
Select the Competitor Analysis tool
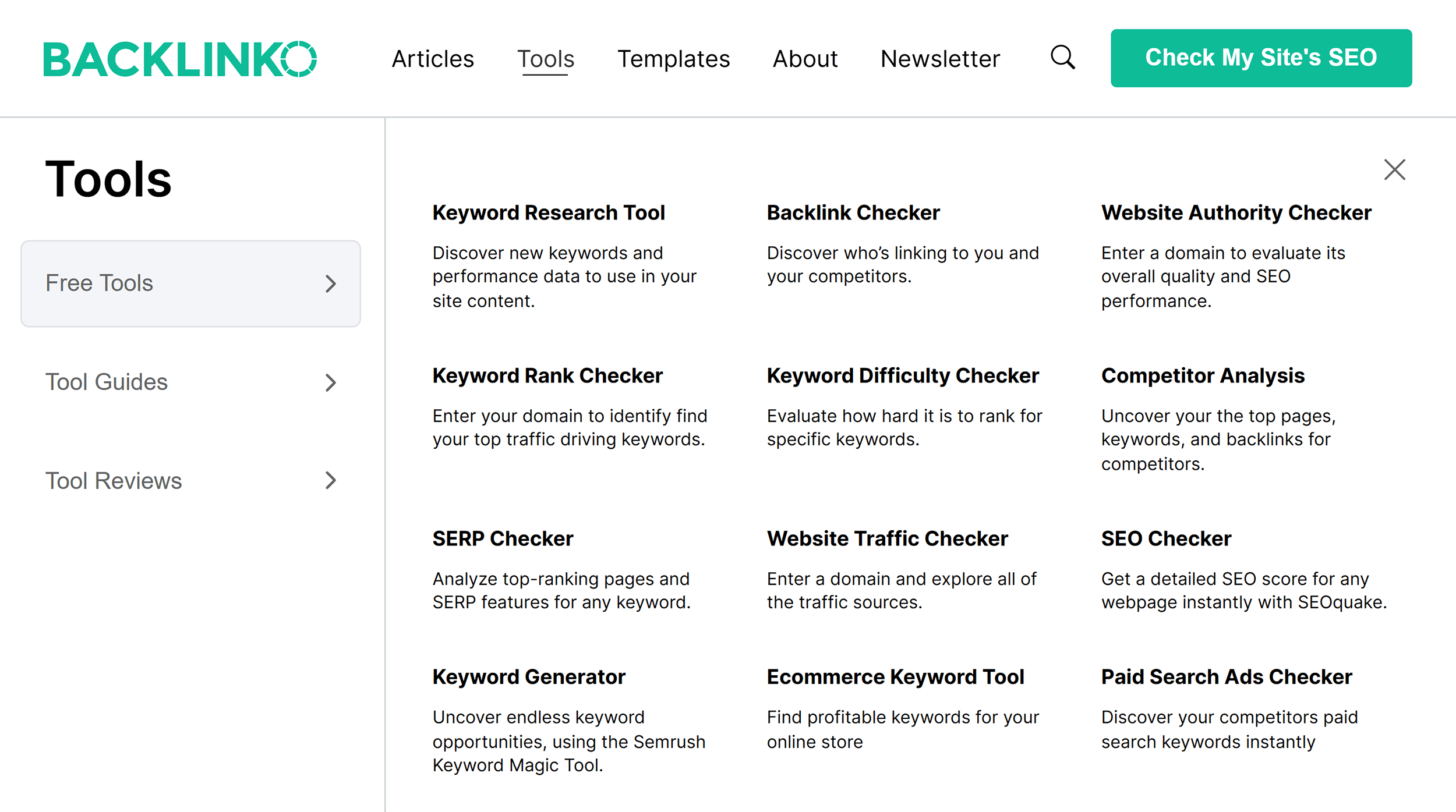click(x=1203, y=376)
